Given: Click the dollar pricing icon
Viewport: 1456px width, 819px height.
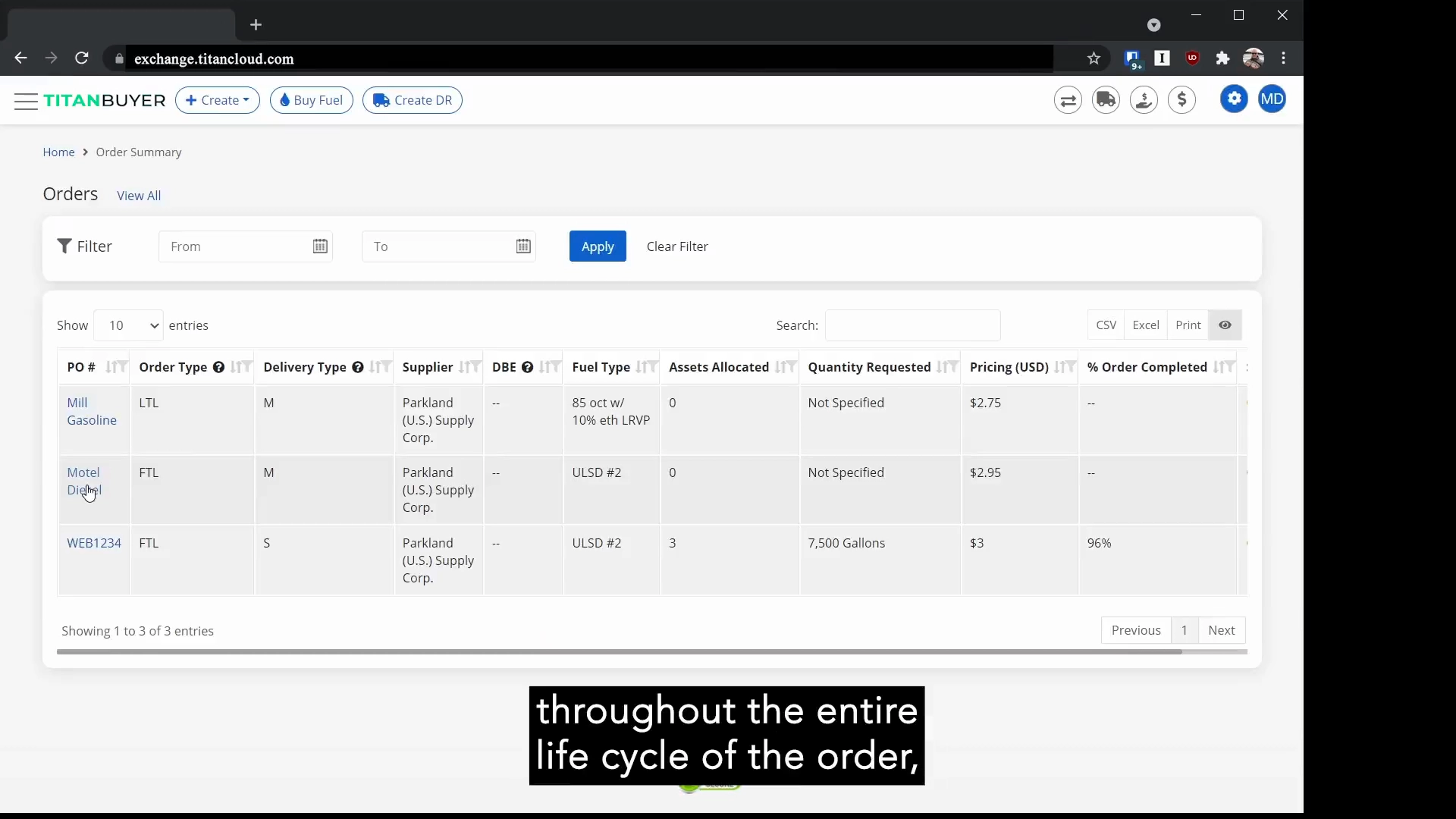Looking at the screenshot, I should (x=1182, y=99).
